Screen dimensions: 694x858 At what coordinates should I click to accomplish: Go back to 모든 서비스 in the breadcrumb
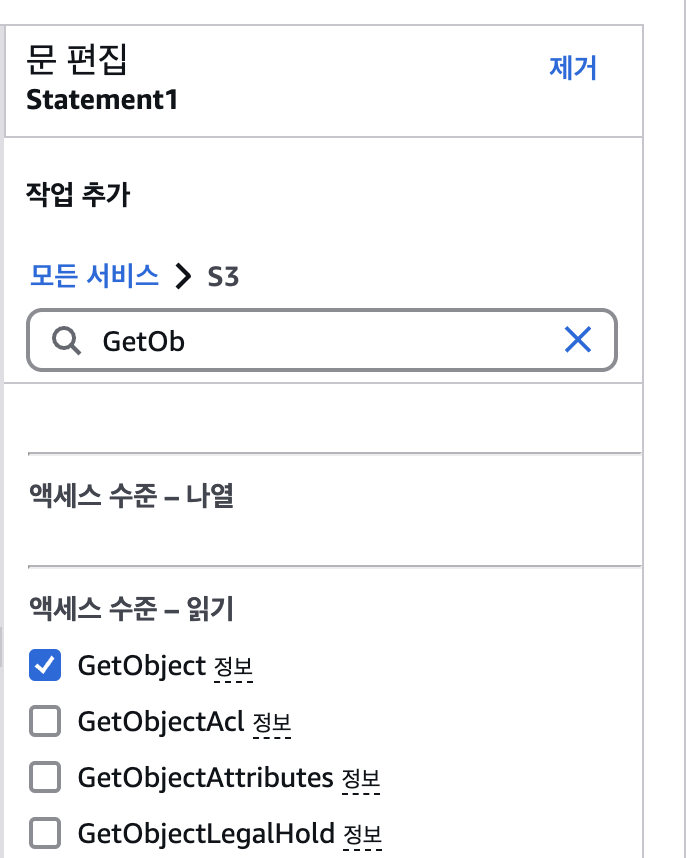coord(94,275)
